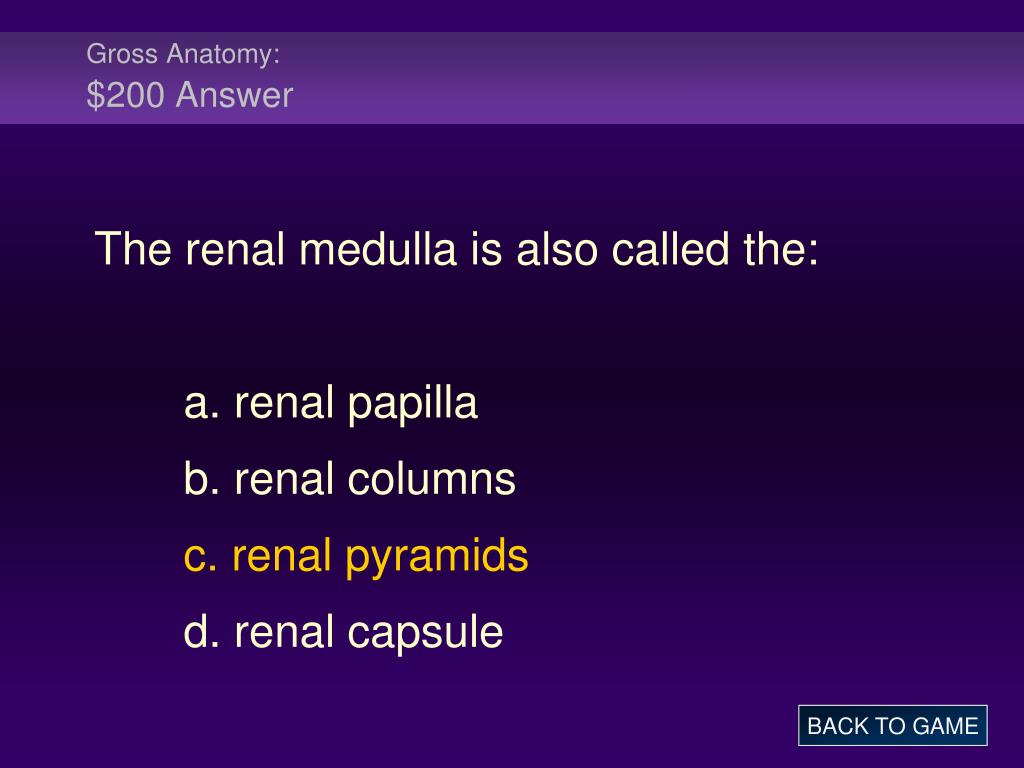Click the question text about renal medulla

tap(456, 249)
